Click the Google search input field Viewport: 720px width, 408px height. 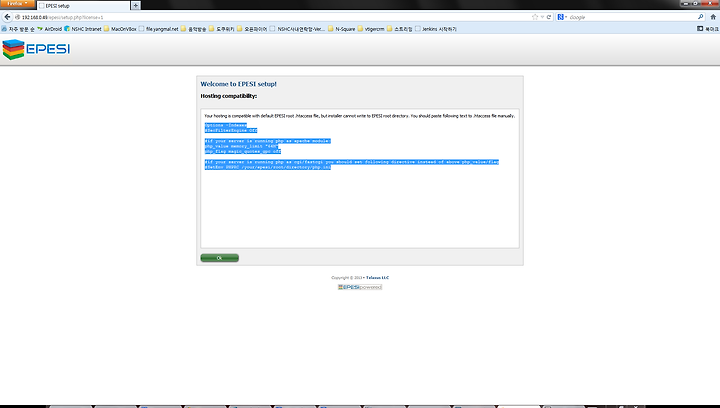click(x=632, y=17)
